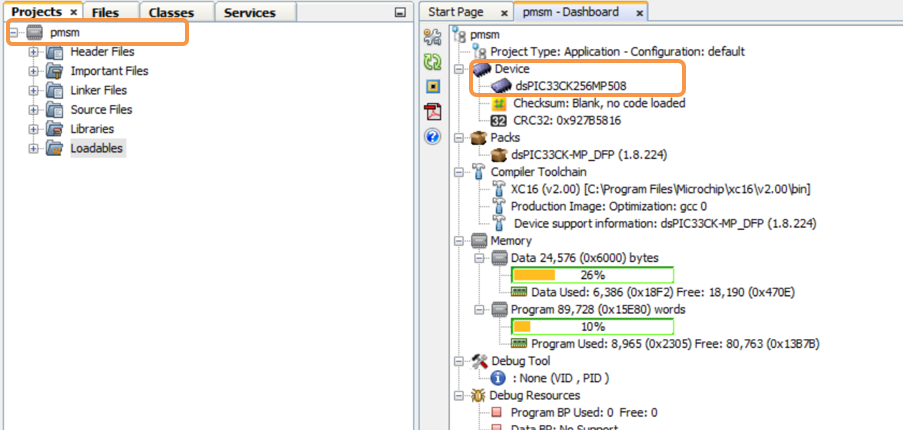The image size is (921, 437).
Task: Click the Header Files folder icon
Action: tap(55, 52)
